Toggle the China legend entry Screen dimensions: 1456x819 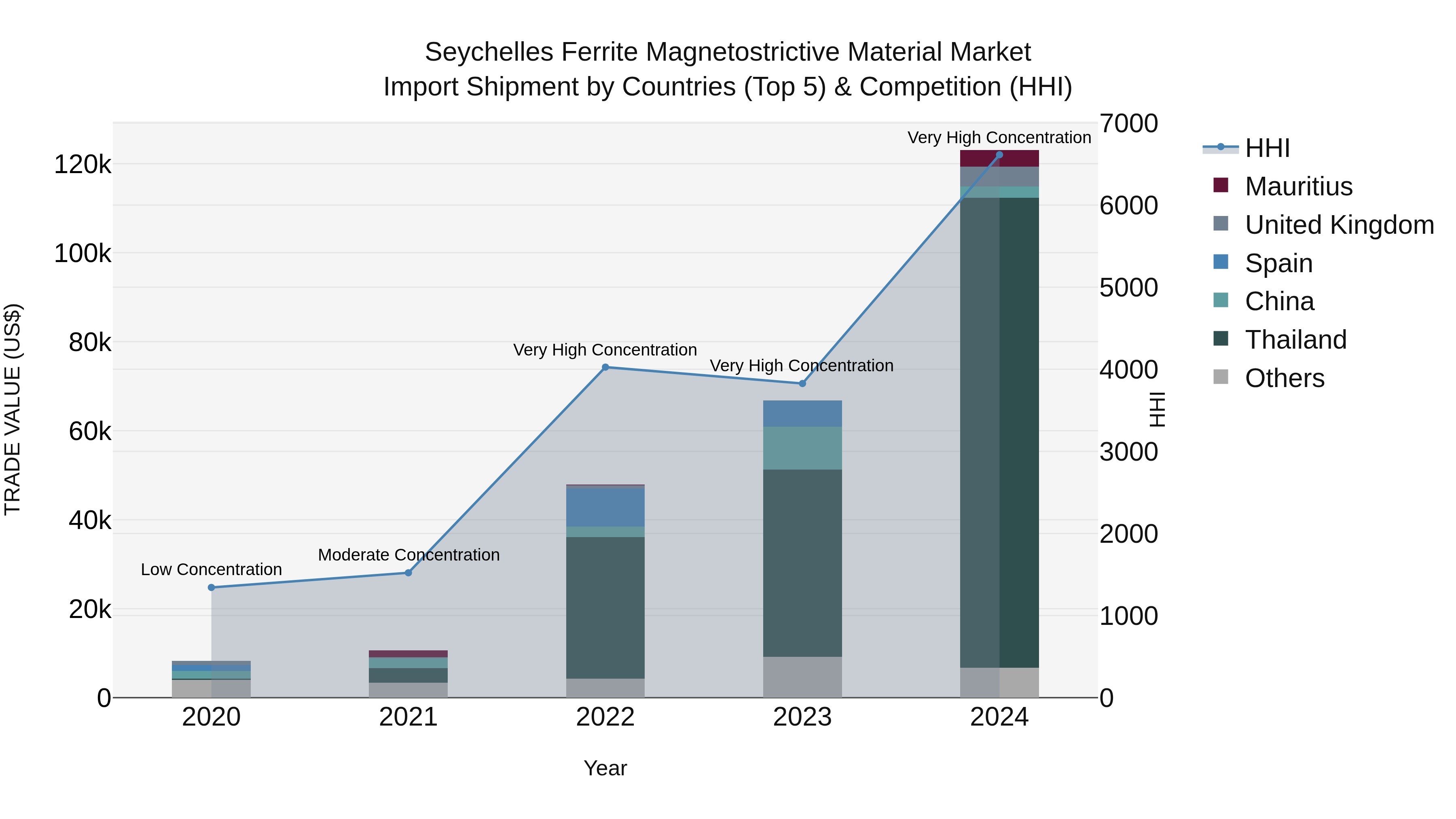[x=1264, y=301]
